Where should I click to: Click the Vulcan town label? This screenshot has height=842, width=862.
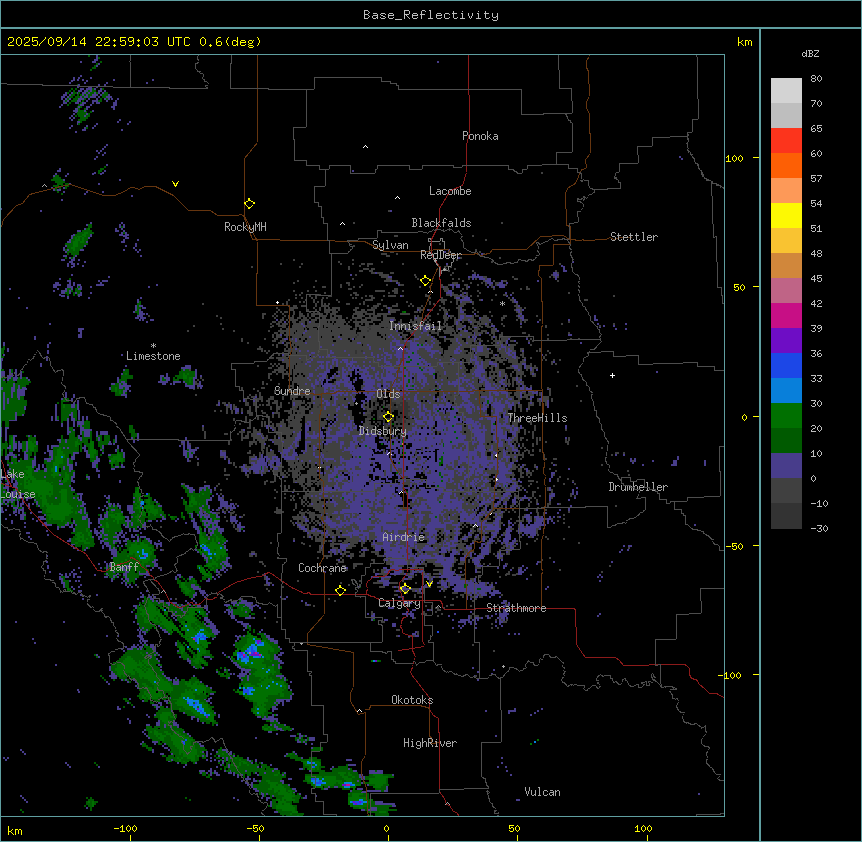[542, 792]
